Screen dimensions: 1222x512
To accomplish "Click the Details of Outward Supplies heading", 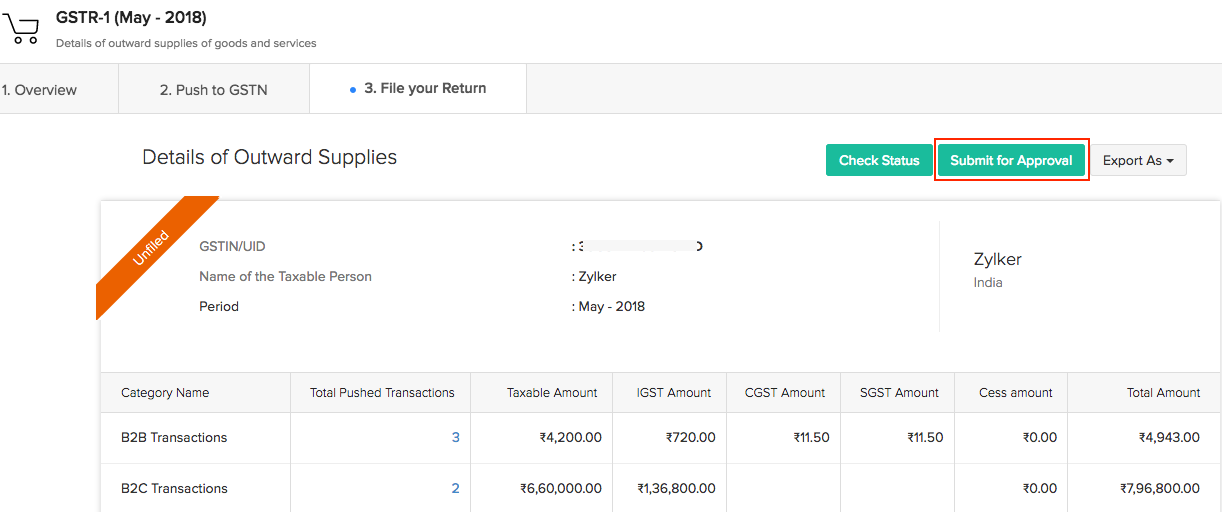I will tap(269, 158).
